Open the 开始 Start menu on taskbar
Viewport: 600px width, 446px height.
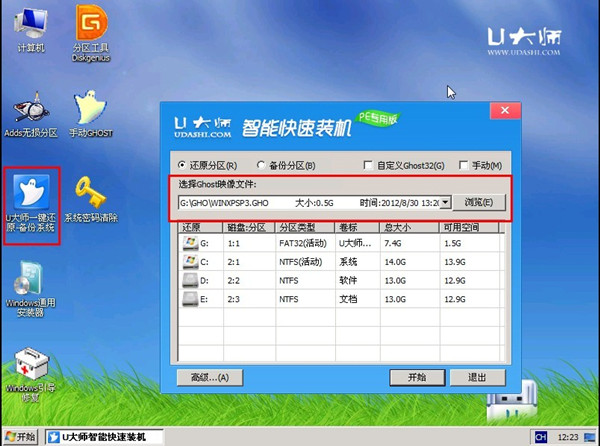point(21,436)
